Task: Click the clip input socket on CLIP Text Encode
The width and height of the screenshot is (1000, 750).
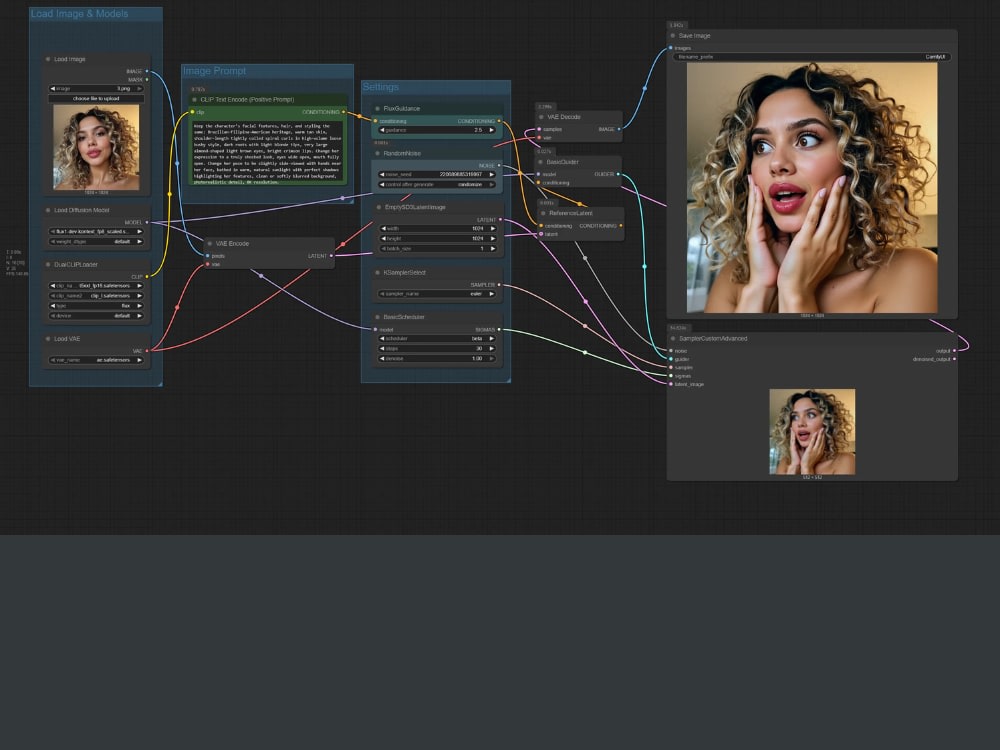Action: [x=193, y=112]
